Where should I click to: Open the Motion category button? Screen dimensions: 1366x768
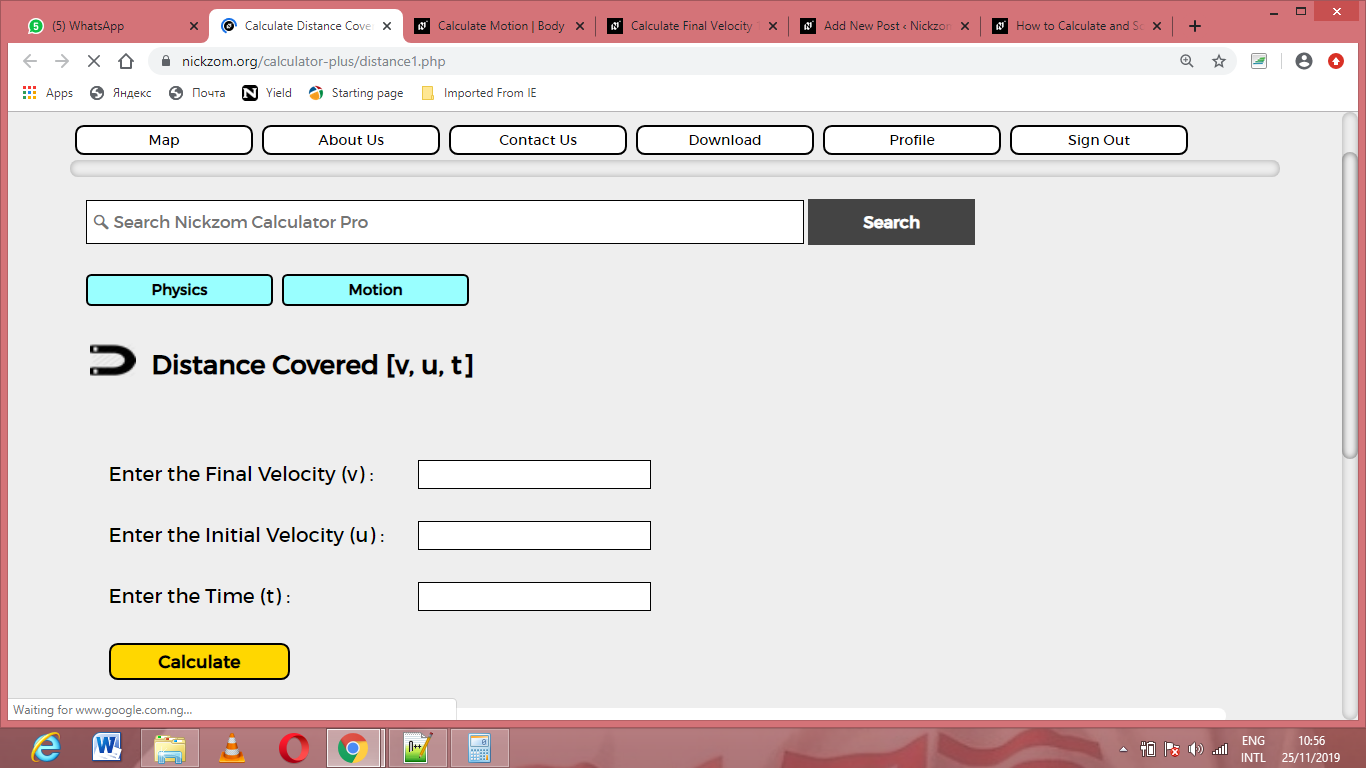coord(375,290)
